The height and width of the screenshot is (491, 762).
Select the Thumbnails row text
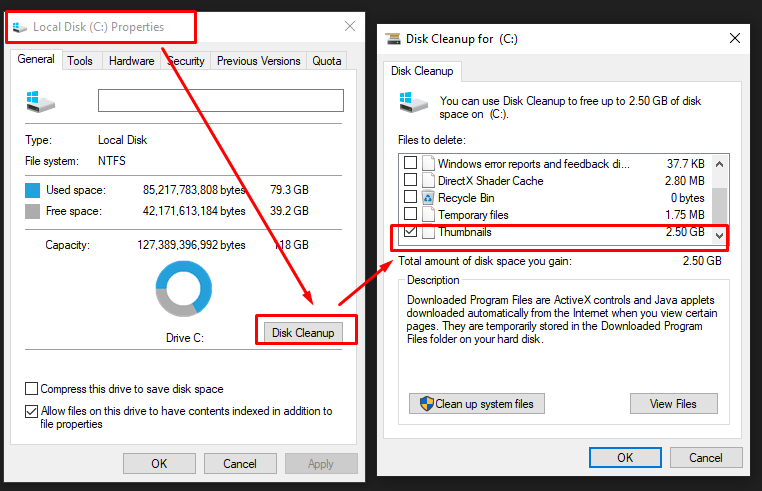465,232
